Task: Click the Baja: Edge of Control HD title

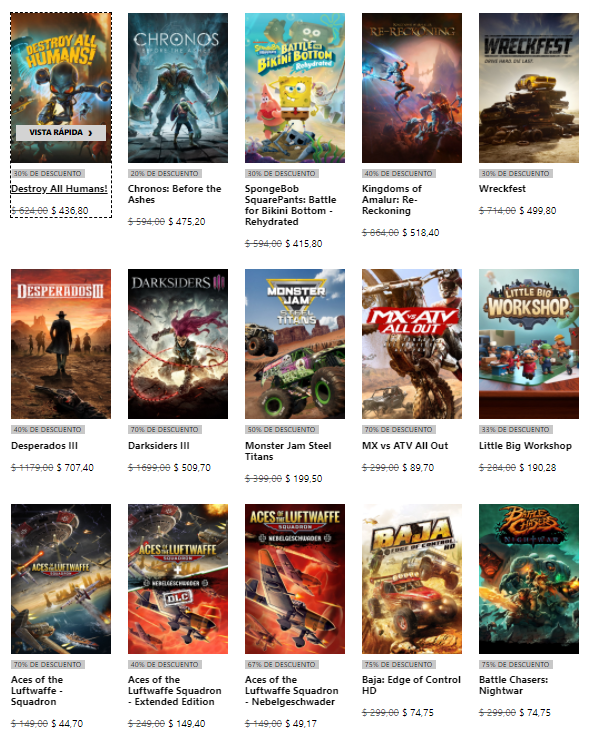Action: click(x=411, y=685)
